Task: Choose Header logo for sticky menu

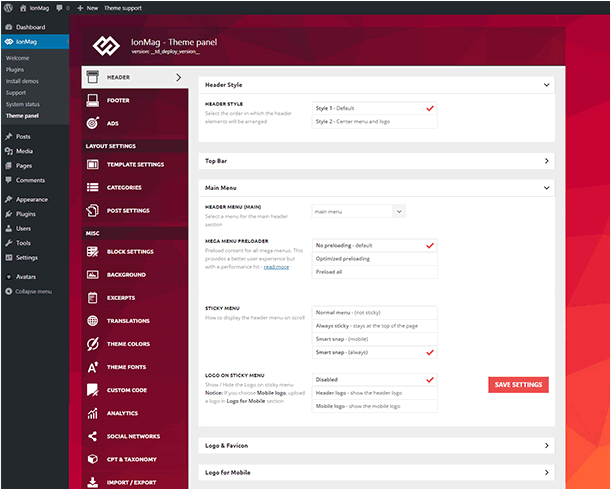Action: (x=374, y=393)
